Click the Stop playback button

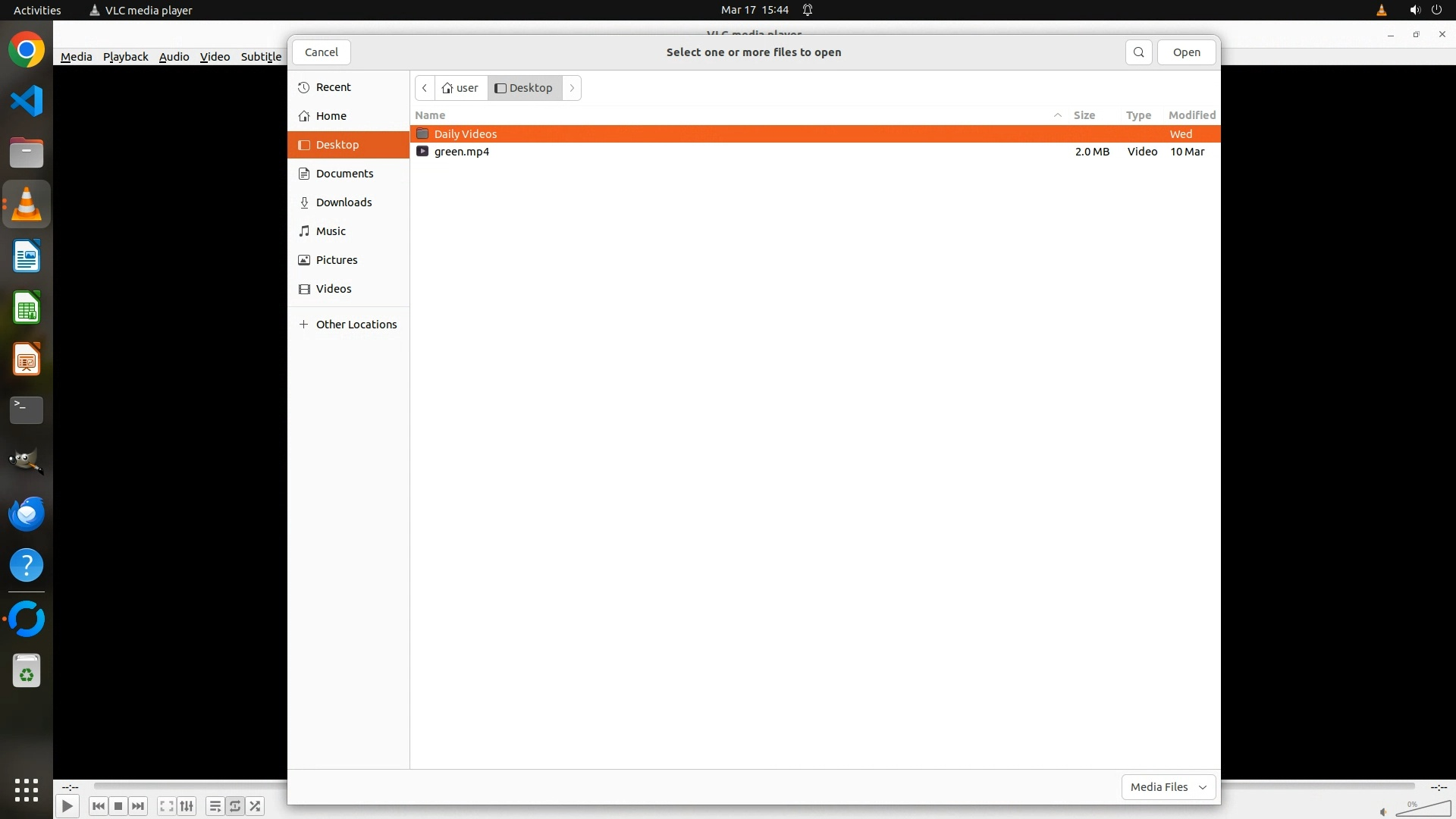(118, 806)
